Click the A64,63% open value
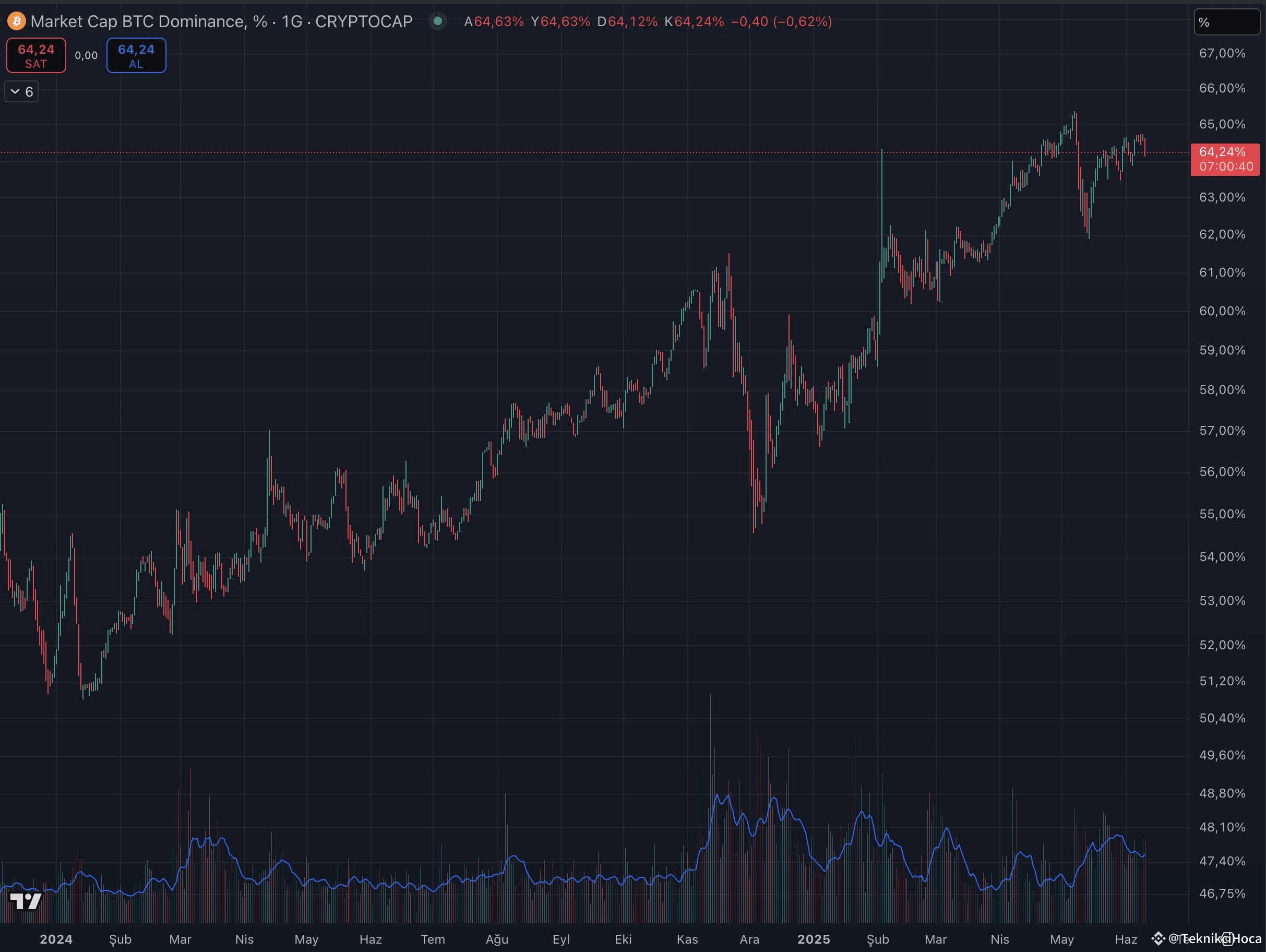The width and height of the screenshot is (1266, 952). coord(493,21)
